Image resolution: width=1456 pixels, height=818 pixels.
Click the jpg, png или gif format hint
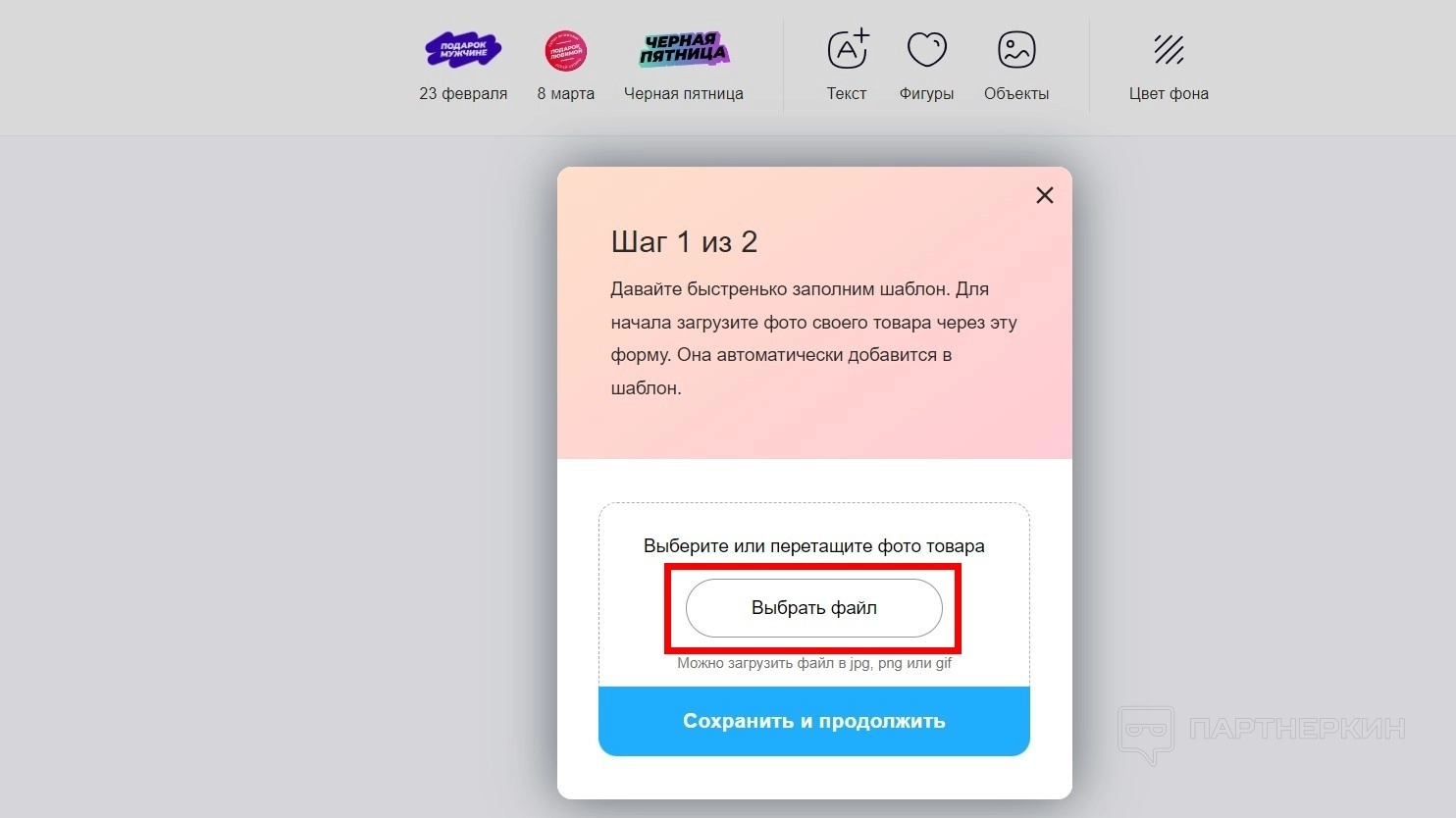click(814, 663)
